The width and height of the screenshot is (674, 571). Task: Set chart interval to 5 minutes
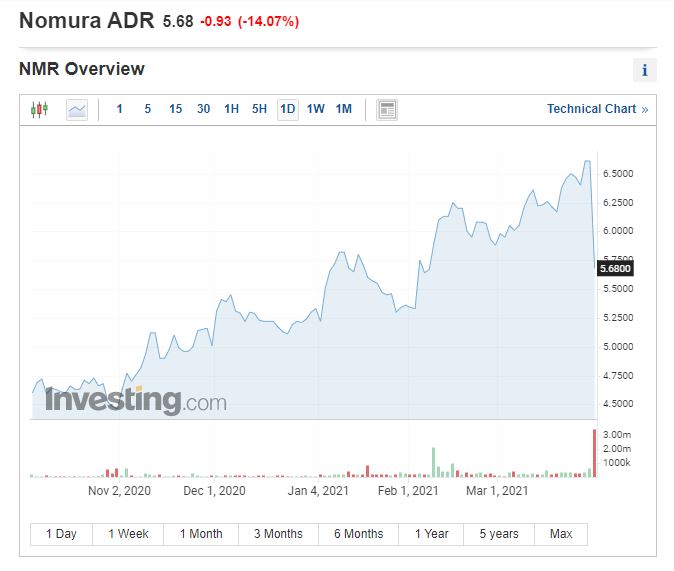[x=148, y=109]
